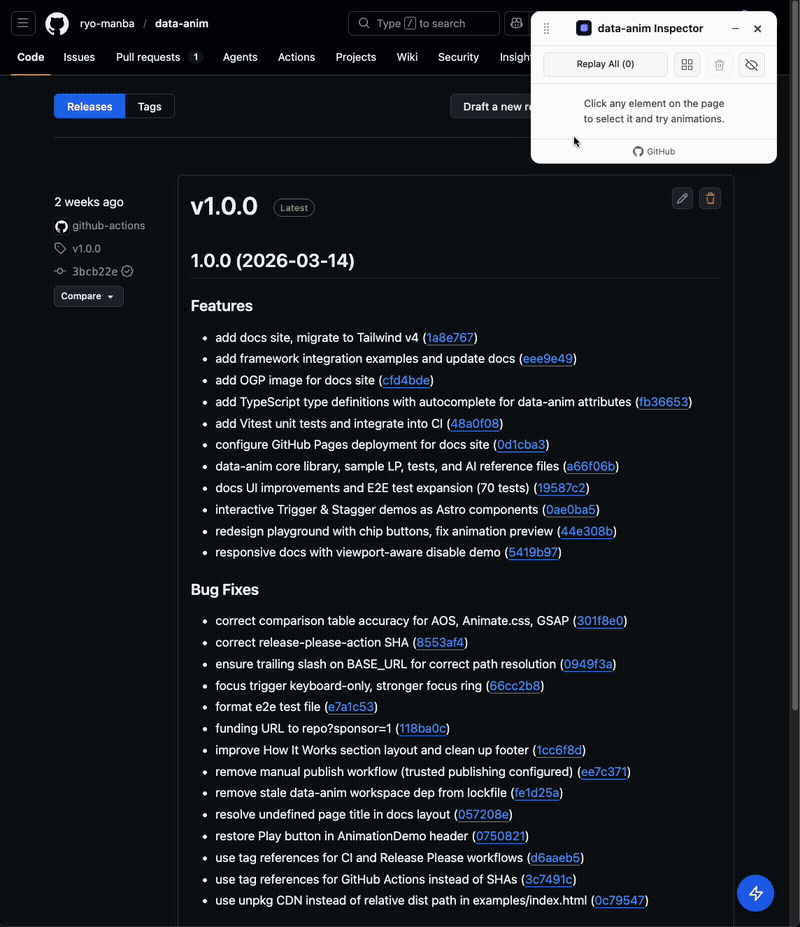The height and width of the screenshot is (927, 800).
Task: Open the Compare dropdown
Action: (88, 296)
